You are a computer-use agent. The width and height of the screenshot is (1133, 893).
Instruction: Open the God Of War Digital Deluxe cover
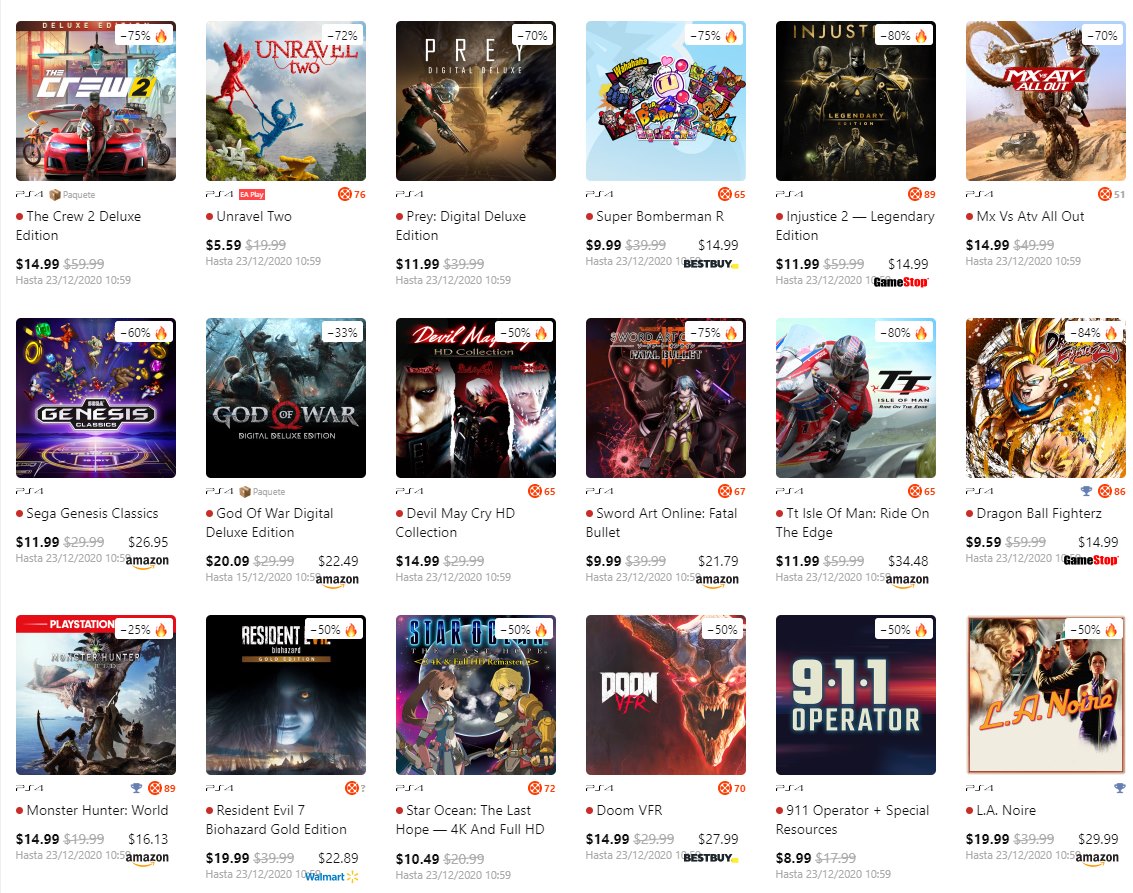[285, 398]
